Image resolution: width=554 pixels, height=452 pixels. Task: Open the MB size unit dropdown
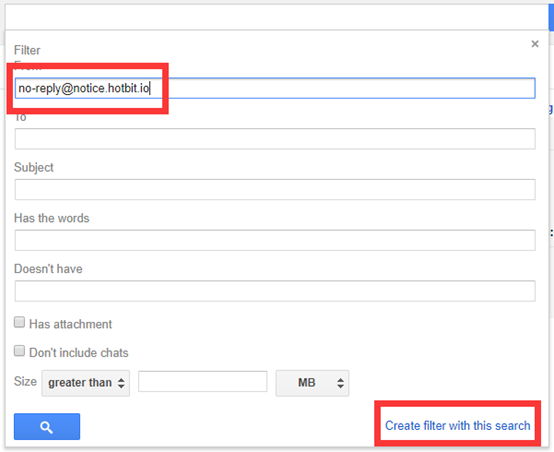(x=312, y=383)
